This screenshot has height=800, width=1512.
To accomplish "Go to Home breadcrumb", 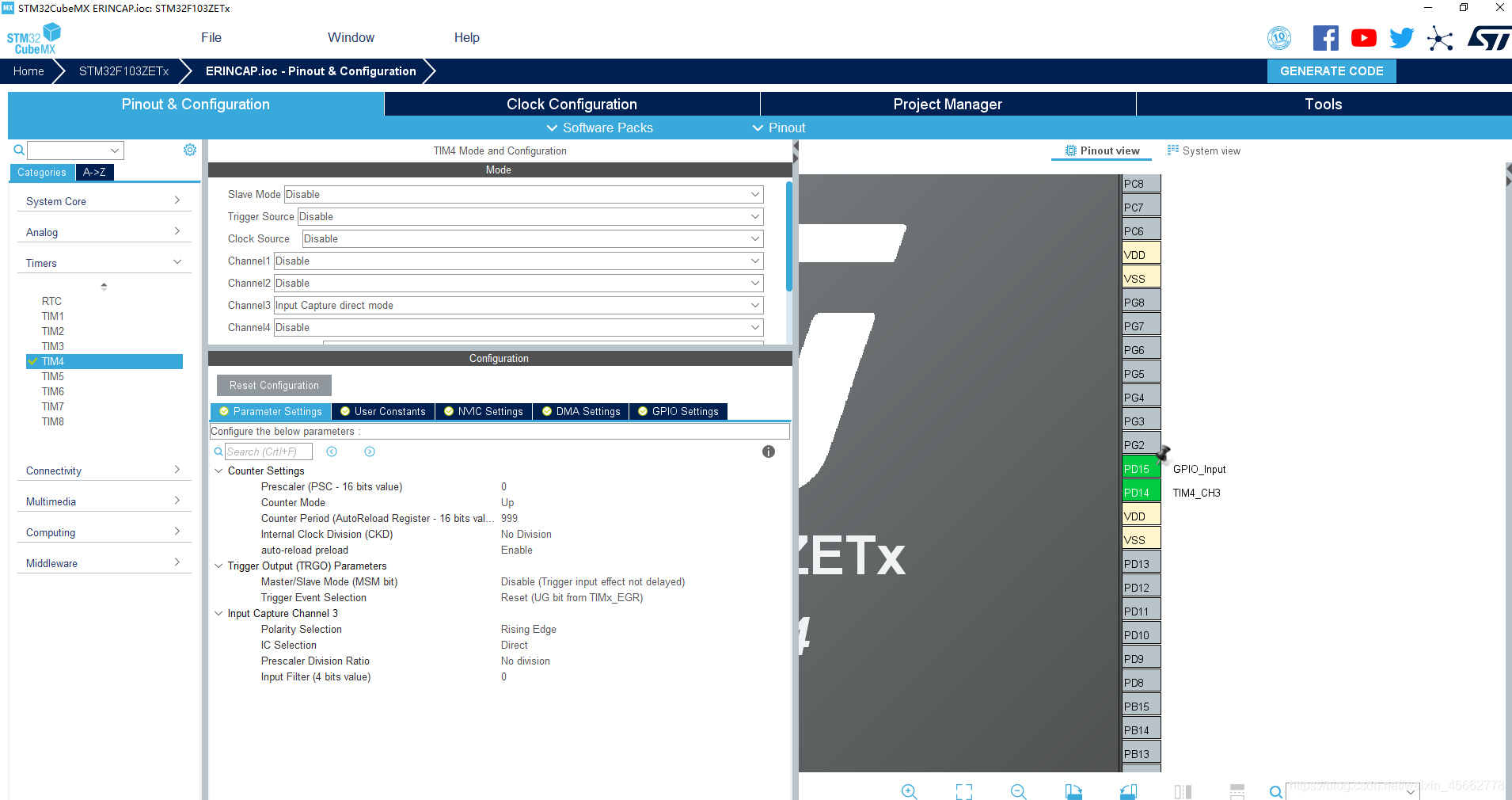I will (28, 70).
